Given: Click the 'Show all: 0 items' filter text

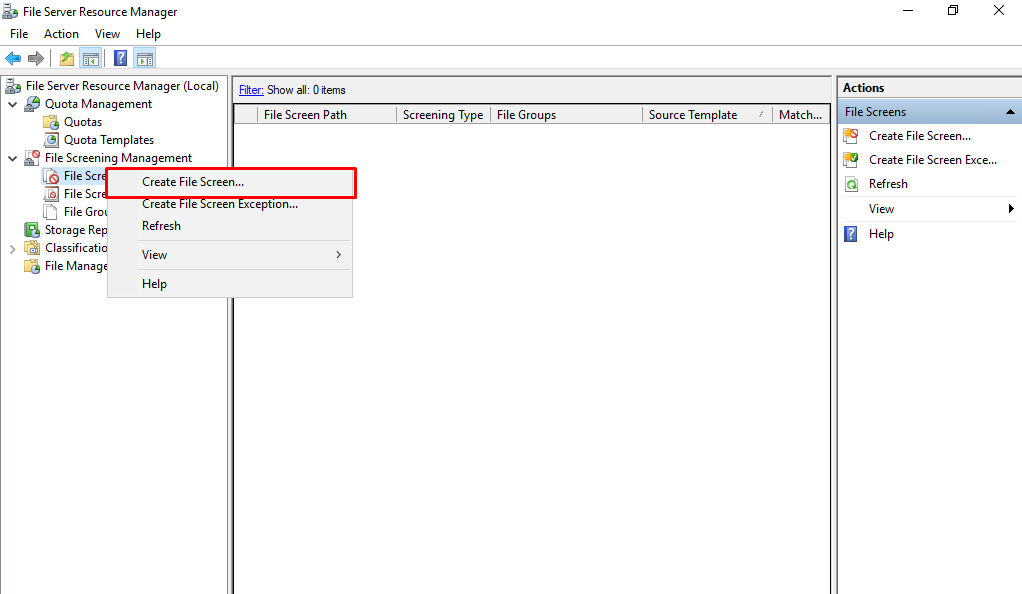Looking at the screenshot, I should tap(306, 90).
